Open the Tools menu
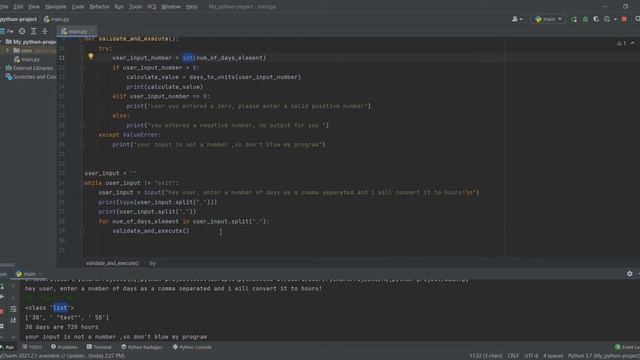640x360 pixels. point(136,7)
